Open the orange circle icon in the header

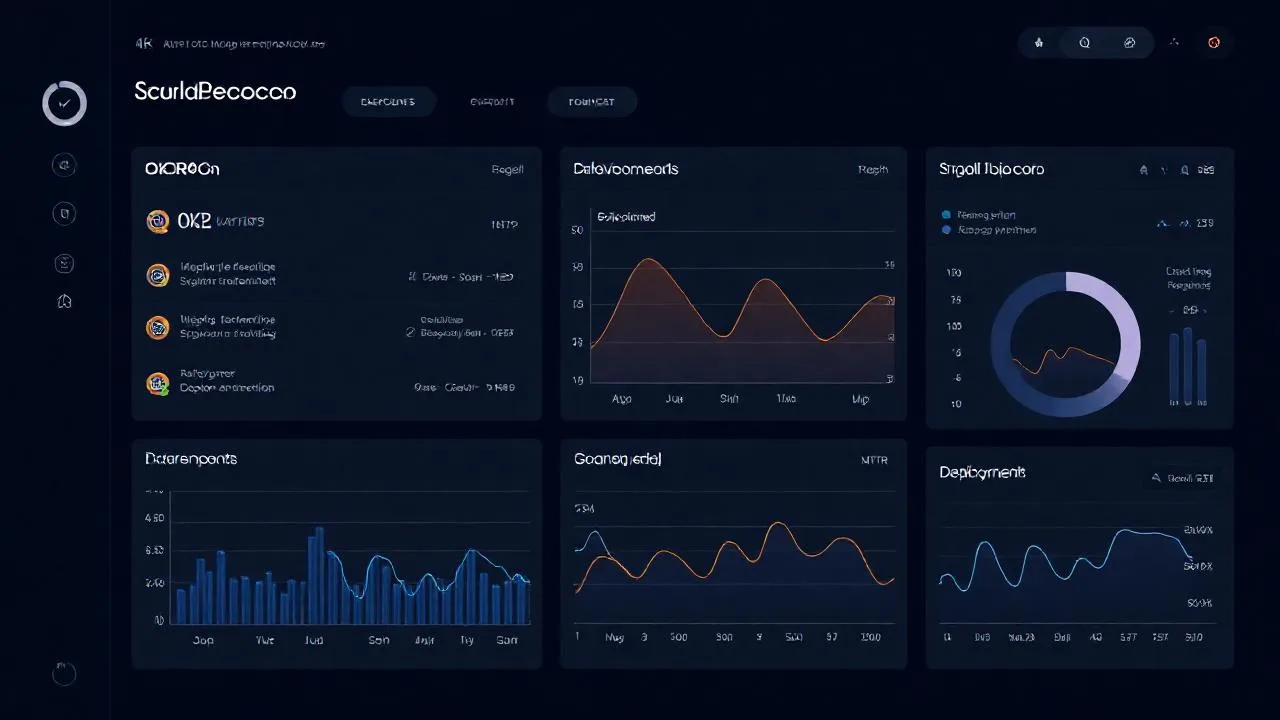click(1214, 43)
